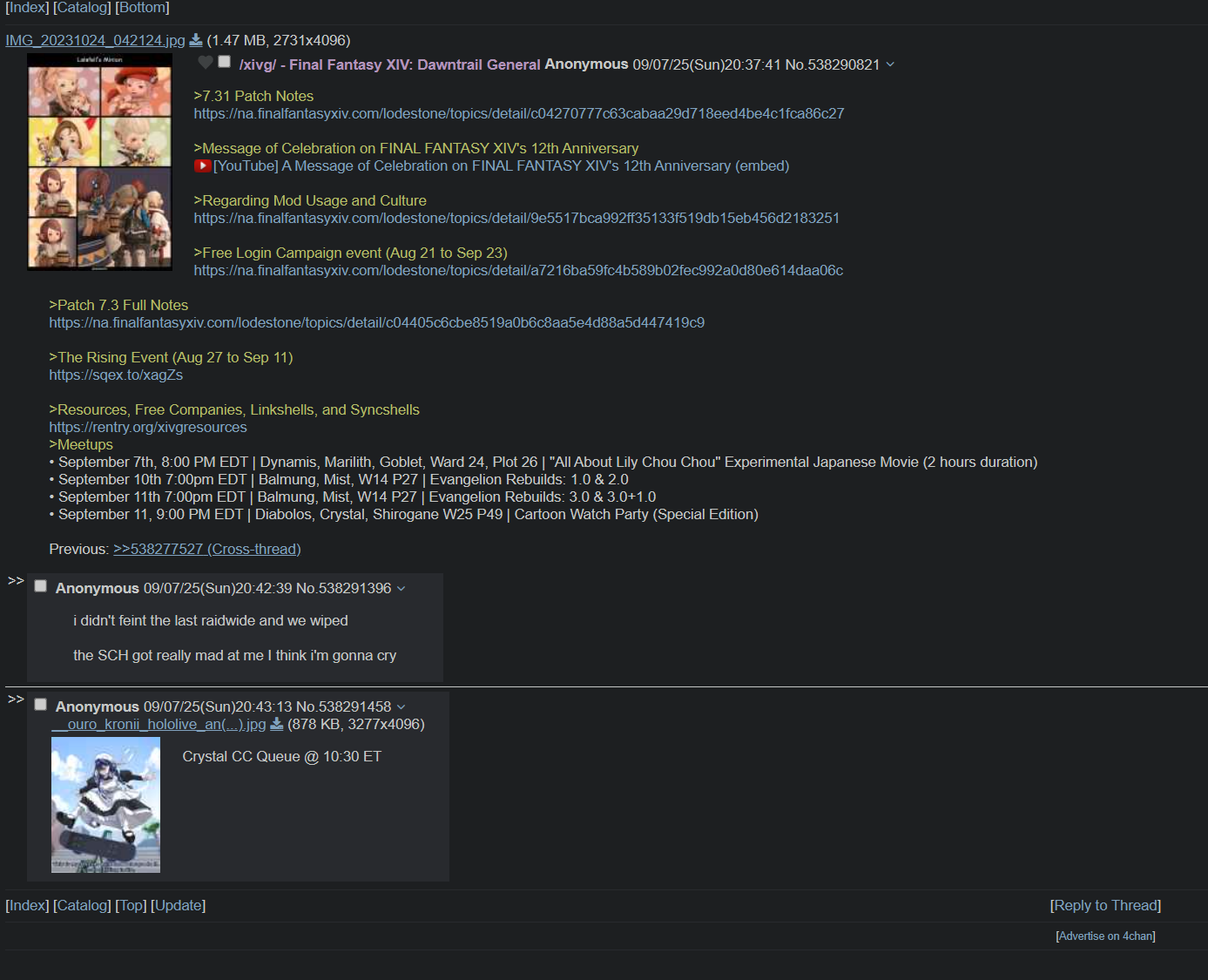This screenshot has height=980, width=1208.
Task: Click the text 'the SCH got really mad at me'
Action: 168,656
